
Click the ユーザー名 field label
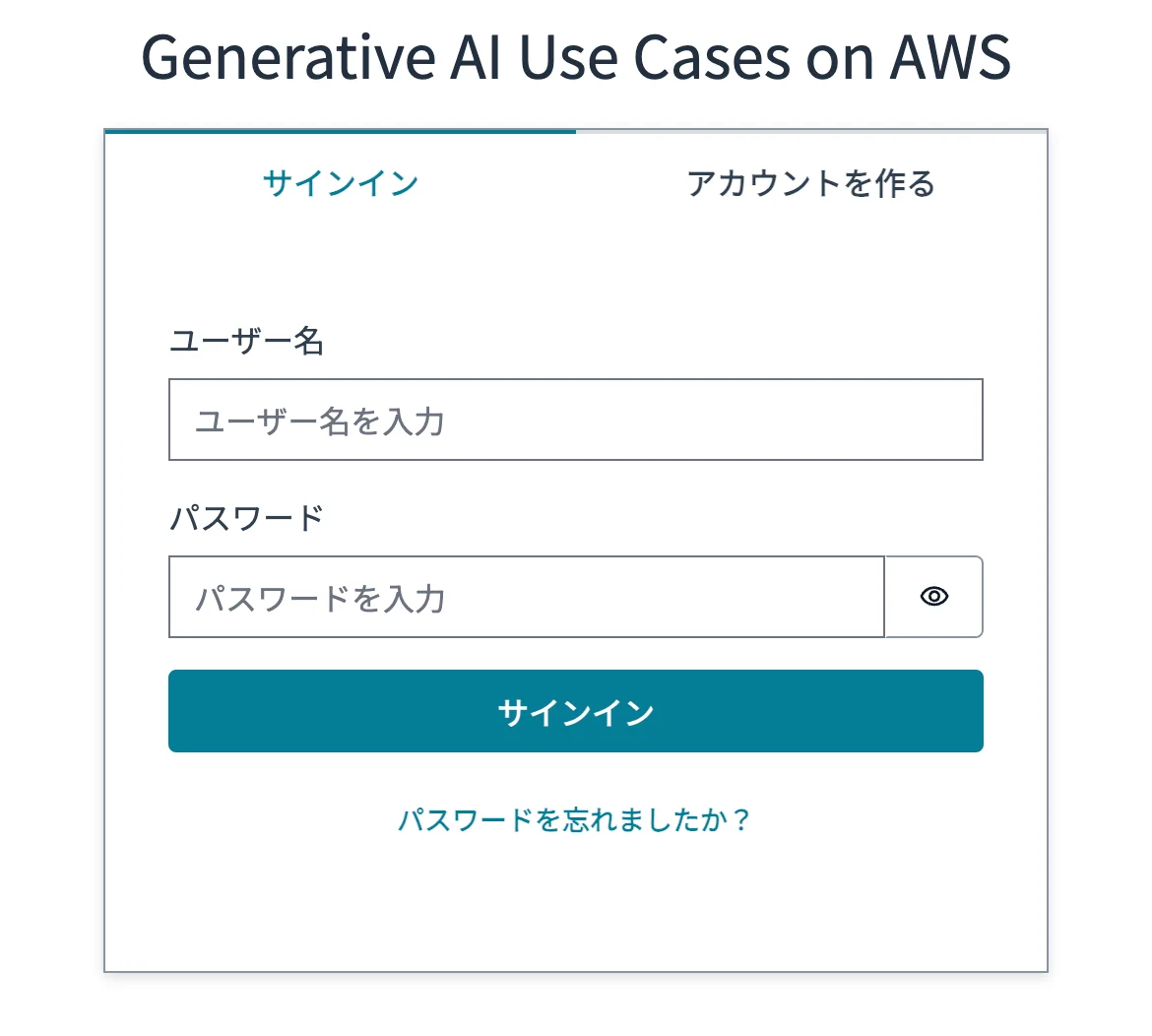[x=246, y=341]
